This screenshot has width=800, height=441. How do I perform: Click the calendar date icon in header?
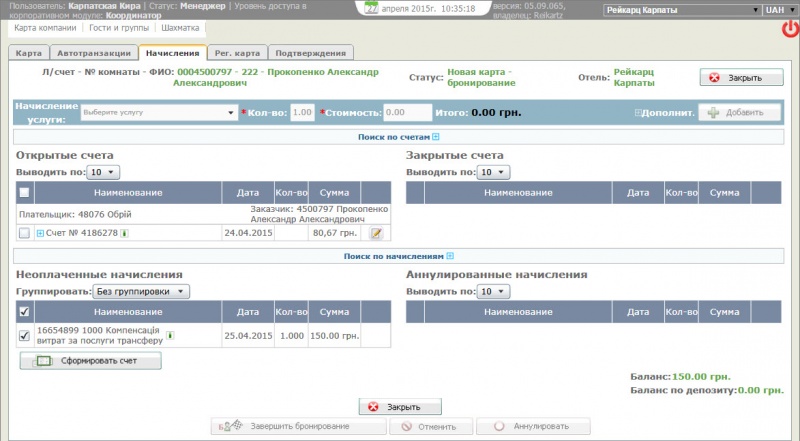click(371, 7)
